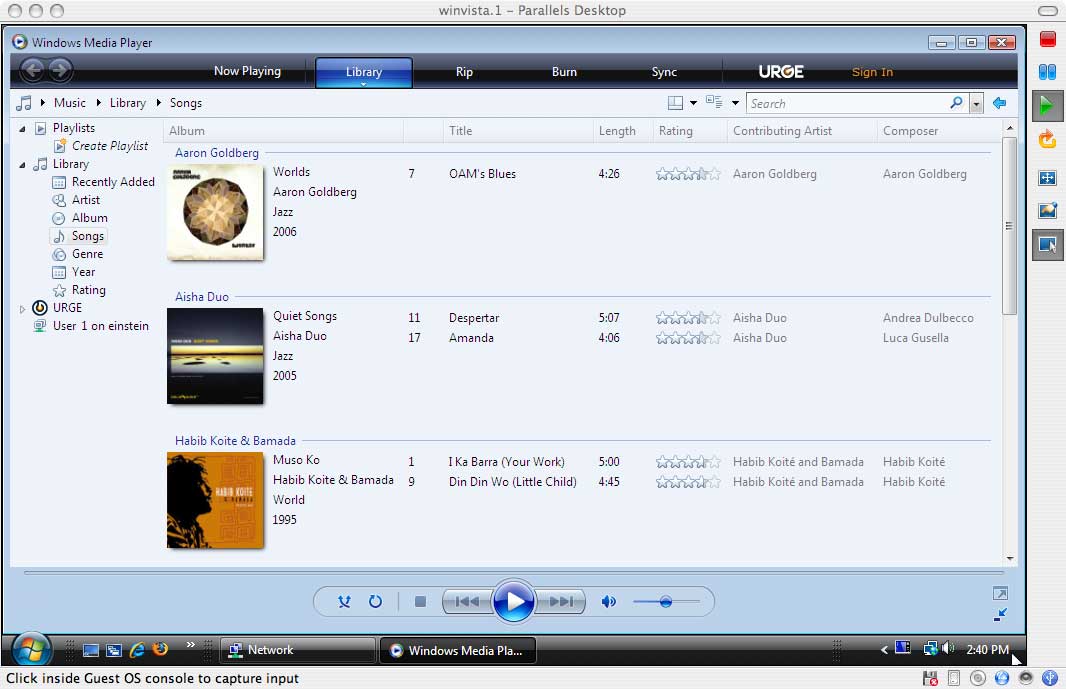Click the playback seek bar
The width and height of the screenshot is (1066, 689).
[x=513, y=573]
